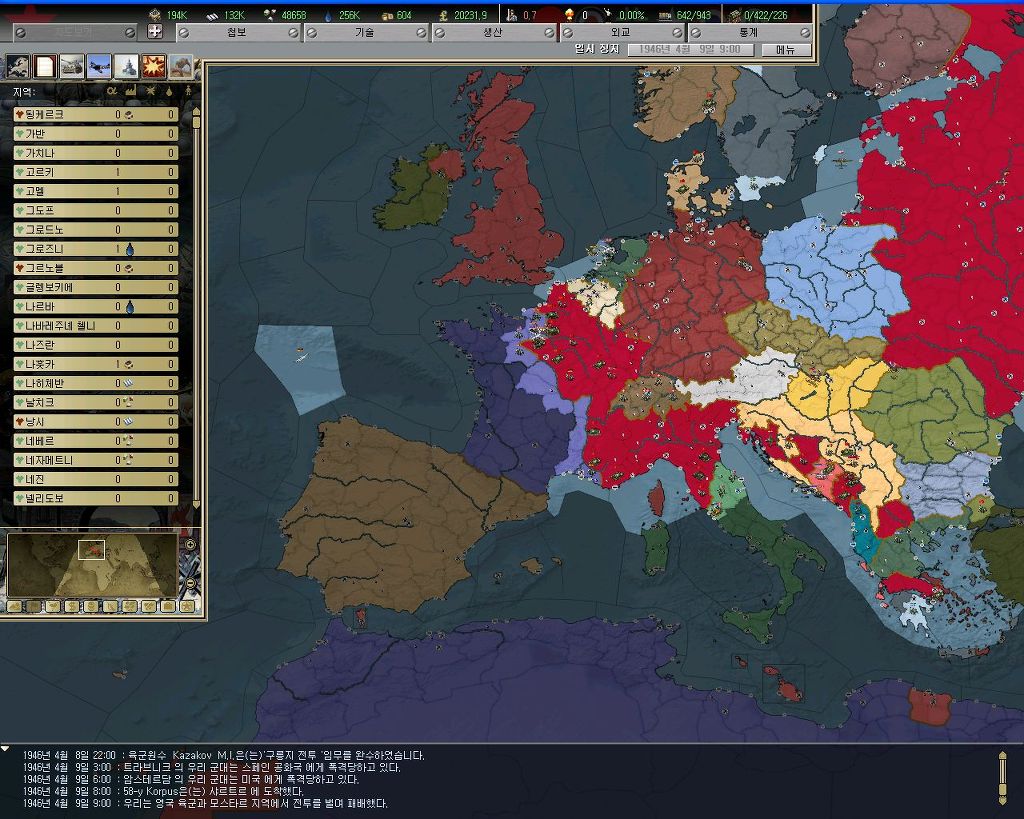Select province row 나르바

coord(96,306)
